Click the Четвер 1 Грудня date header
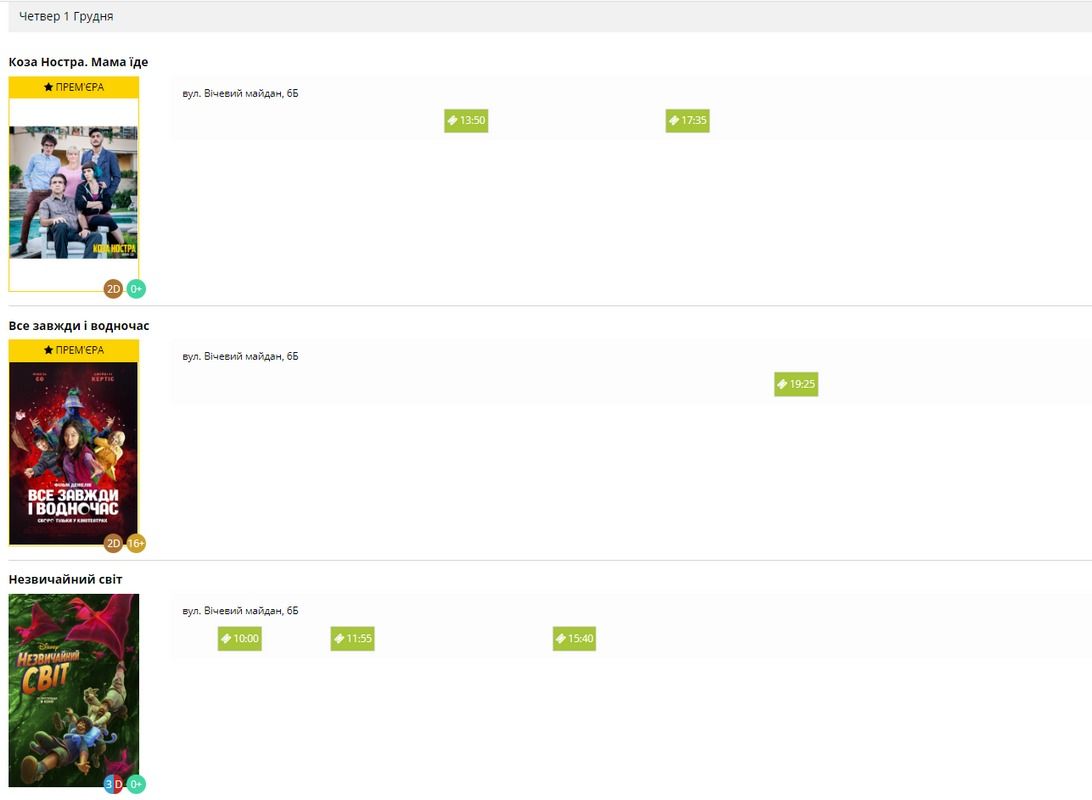This screenshot has height=800, width=1092. click(66, 17)
